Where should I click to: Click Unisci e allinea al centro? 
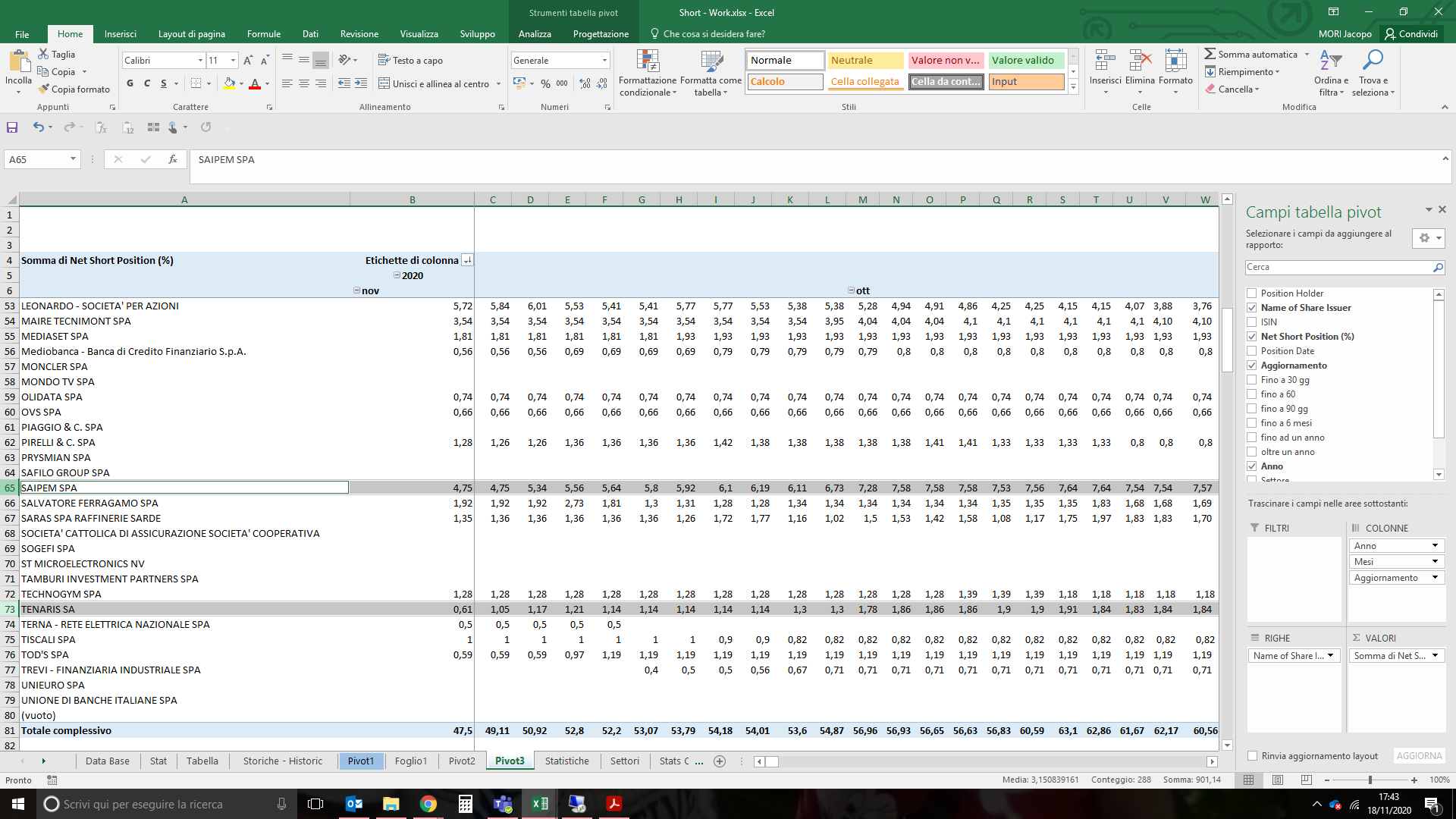pos(435,83)
